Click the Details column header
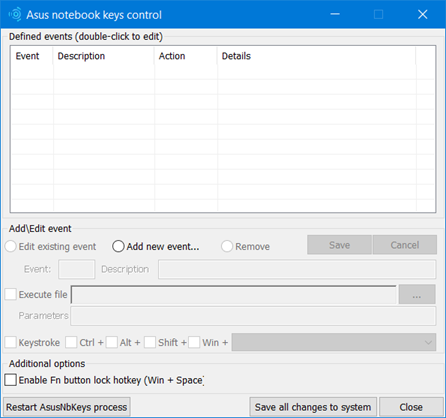 (x=317, y=56)
